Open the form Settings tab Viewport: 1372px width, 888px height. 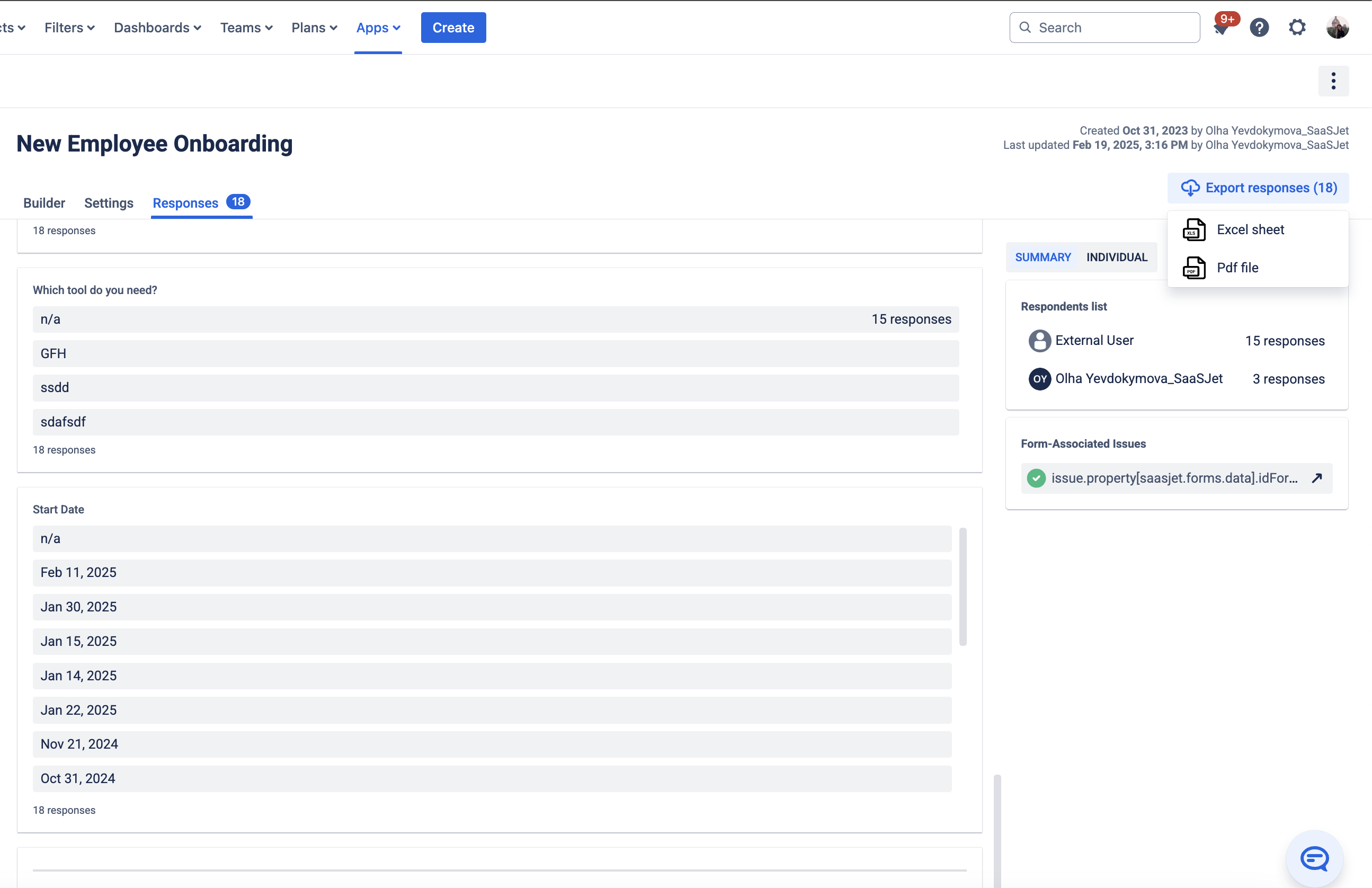pos(109,202)
